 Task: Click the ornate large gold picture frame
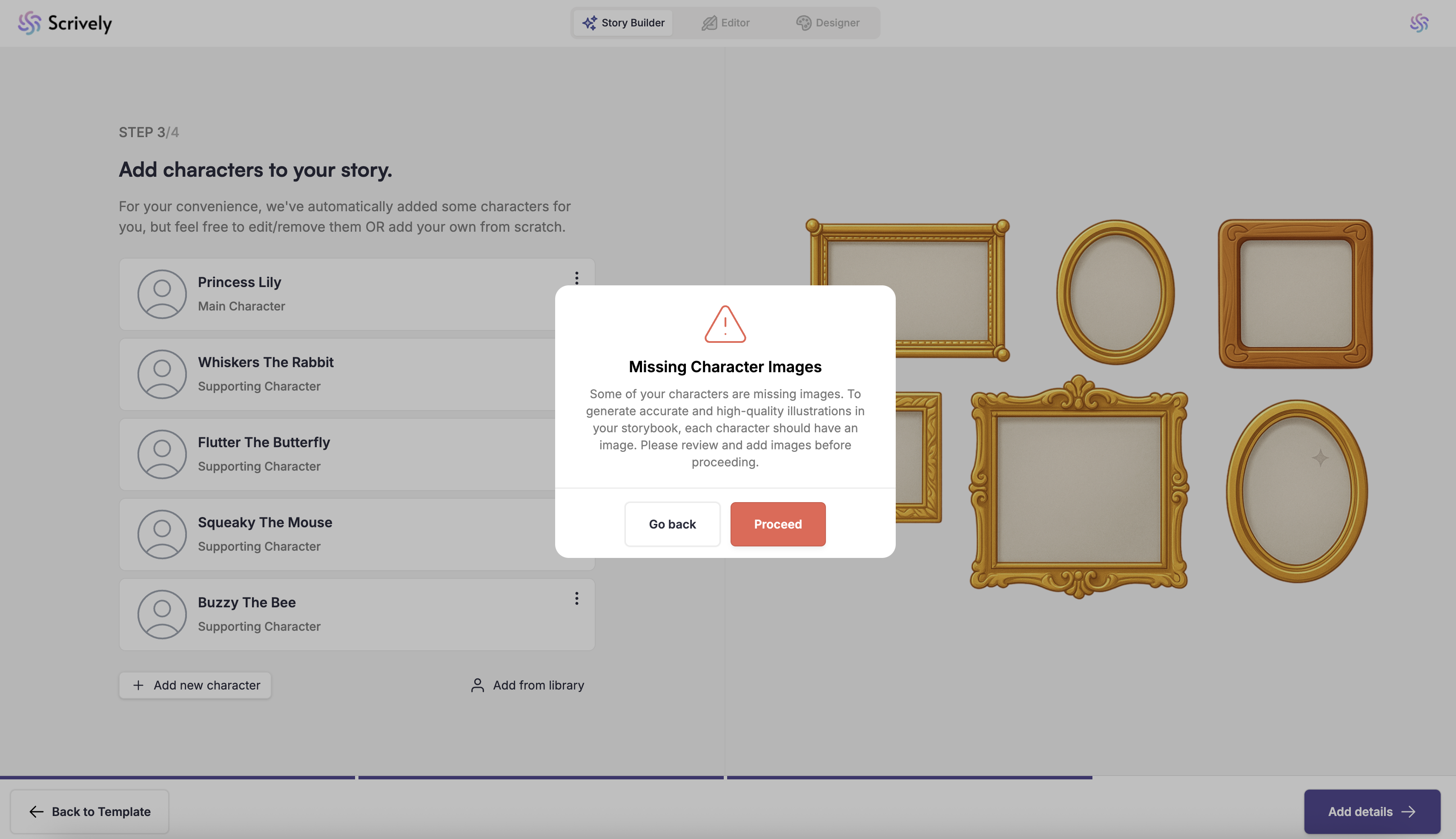[1078, 488]
